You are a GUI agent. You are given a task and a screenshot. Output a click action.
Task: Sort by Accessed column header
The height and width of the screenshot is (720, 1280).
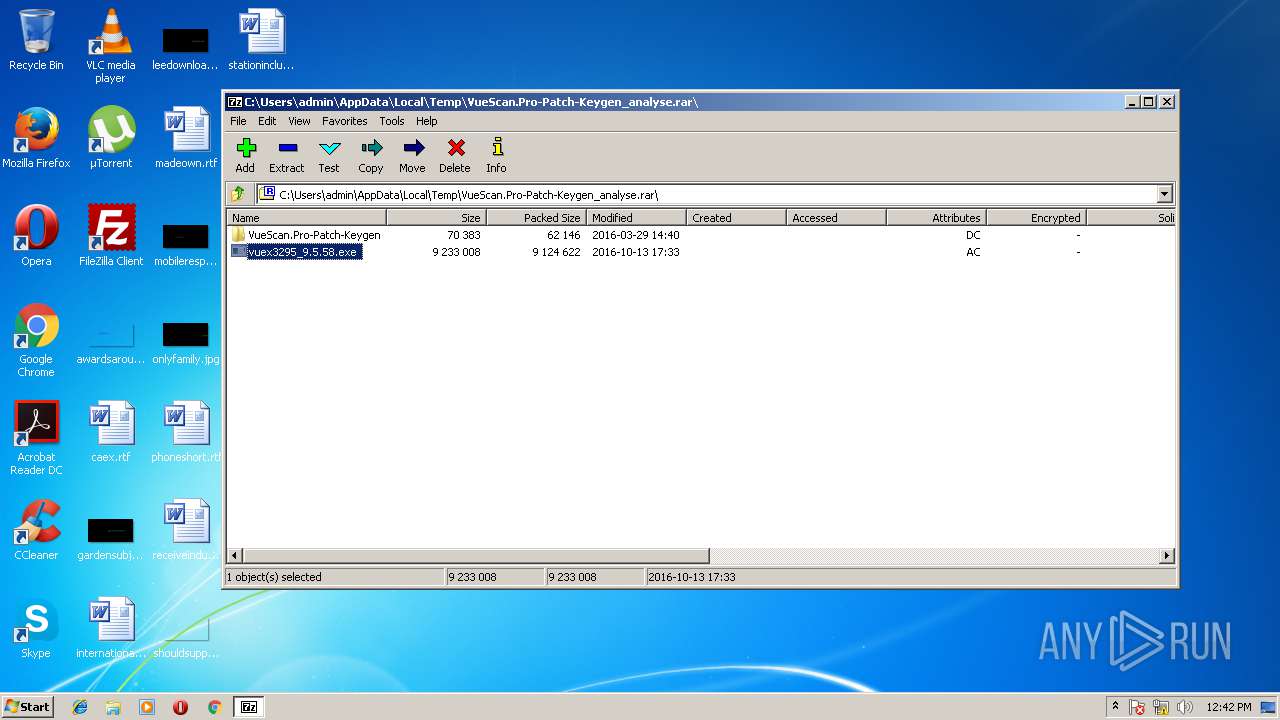pos(836,217)
